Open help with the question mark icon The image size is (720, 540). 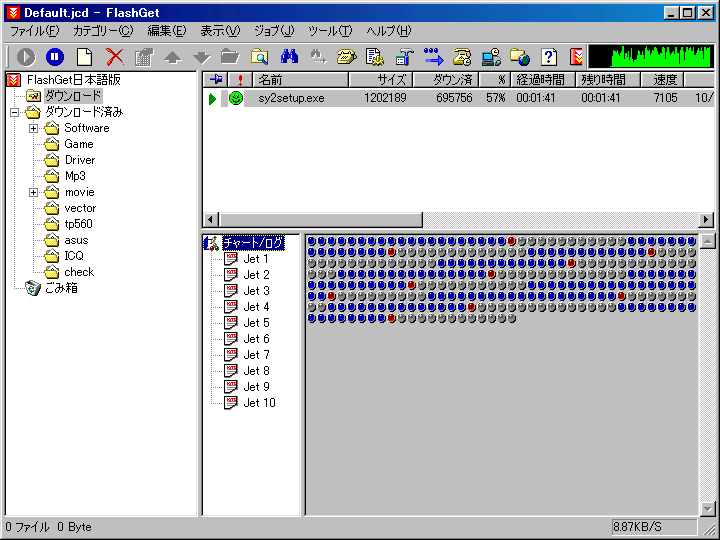pos(549,57)
